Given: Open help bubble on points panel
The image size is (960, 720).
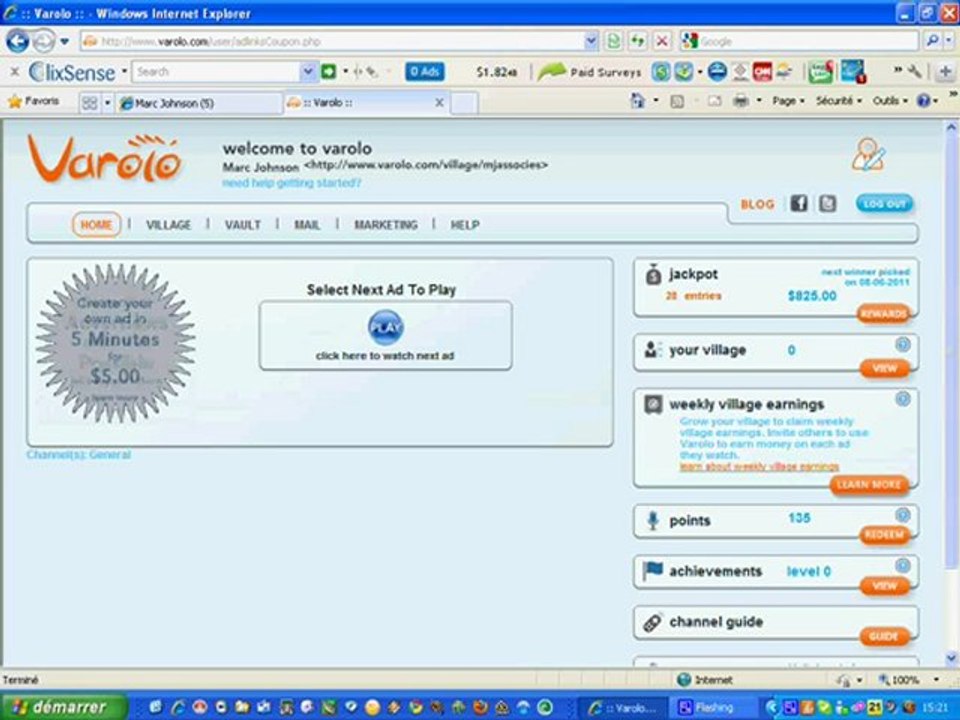Looking at the screenshot, I should click(902, 515).
